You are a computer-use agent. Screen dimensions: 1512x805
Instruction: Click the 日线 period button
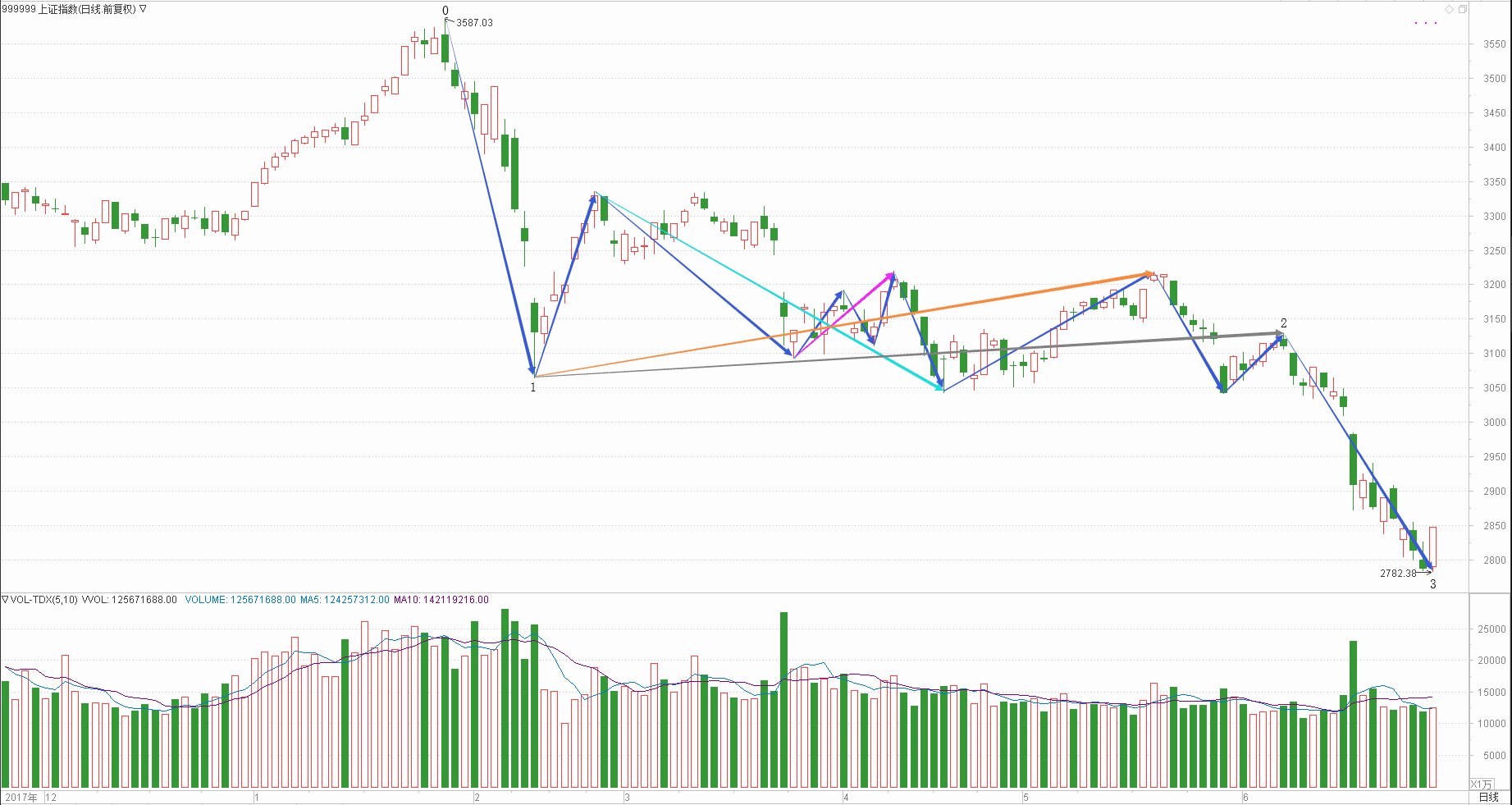[x=1488, y=797]
